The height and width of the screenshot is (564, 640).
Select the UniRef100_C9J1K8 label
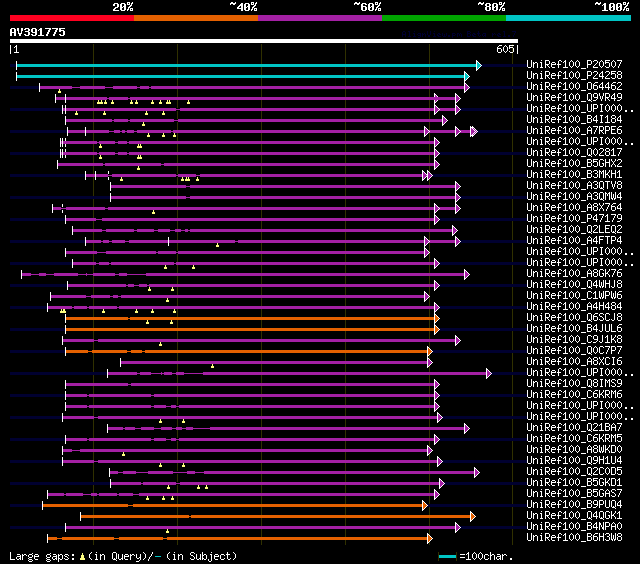click(574, 340)
